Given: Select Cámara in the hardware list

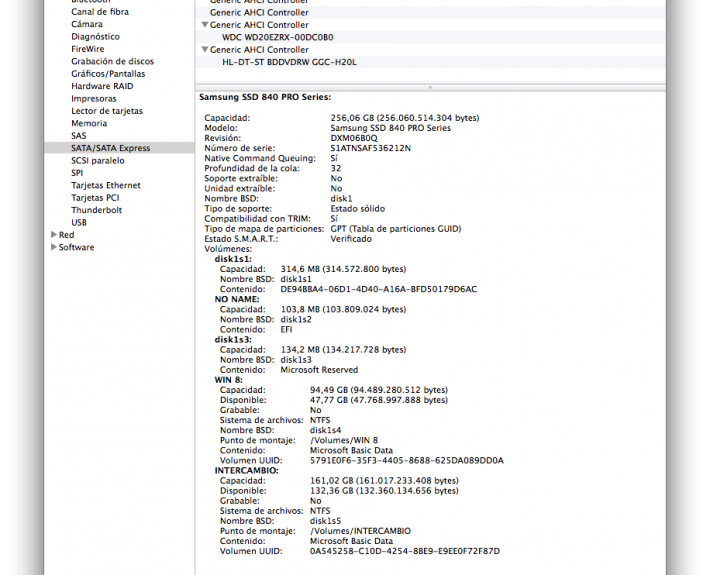Looking at the screenshot, I should click(86, 24).
